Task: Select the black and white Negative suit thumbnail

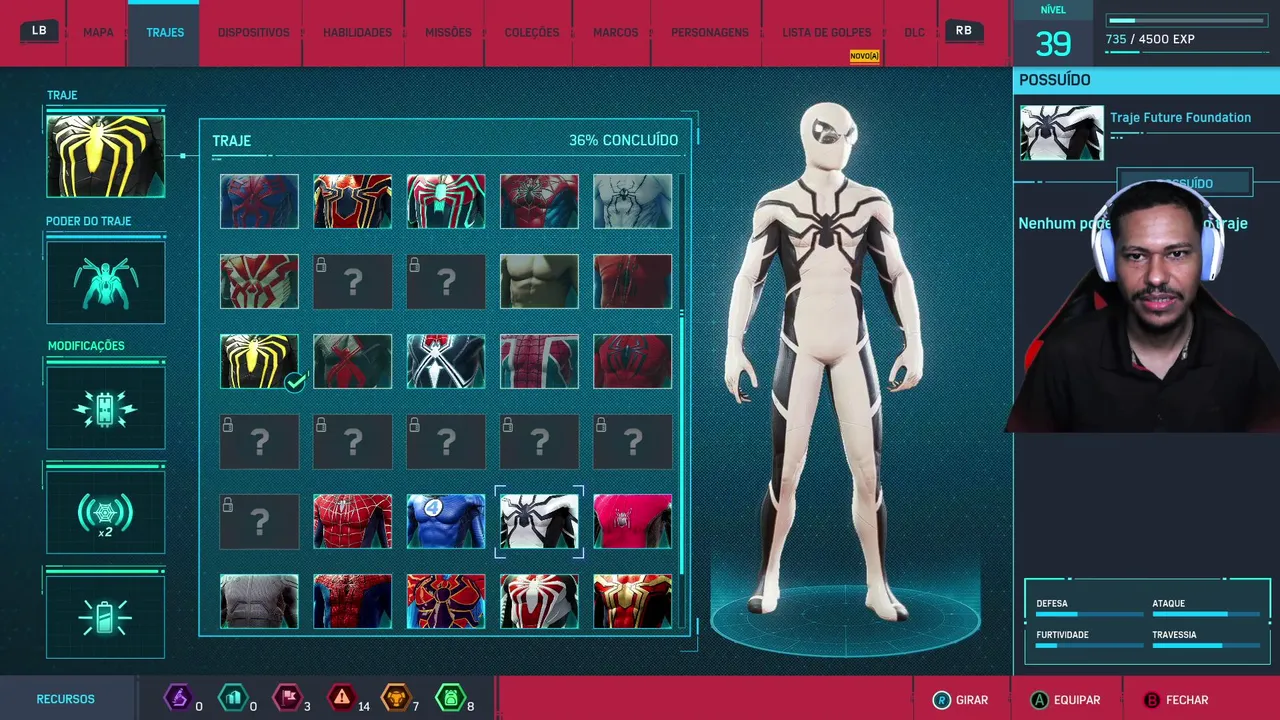Action: click(445, 361)
